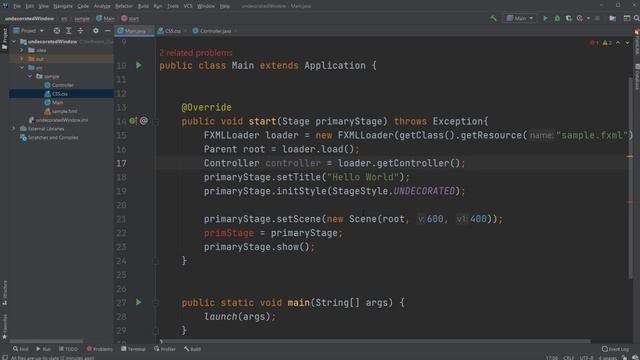Viewport: 640px width, 360px height.
Task: Click the @ annotation gutter icon on line 14
Action: (144, 121)
